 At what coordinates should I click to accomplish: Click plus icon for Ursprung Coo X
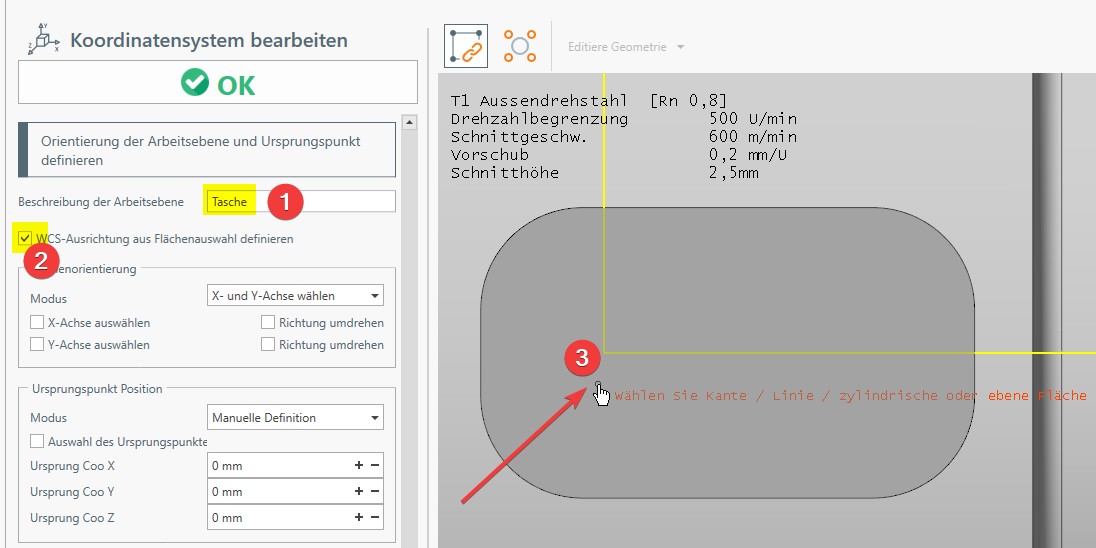(359, 466)
